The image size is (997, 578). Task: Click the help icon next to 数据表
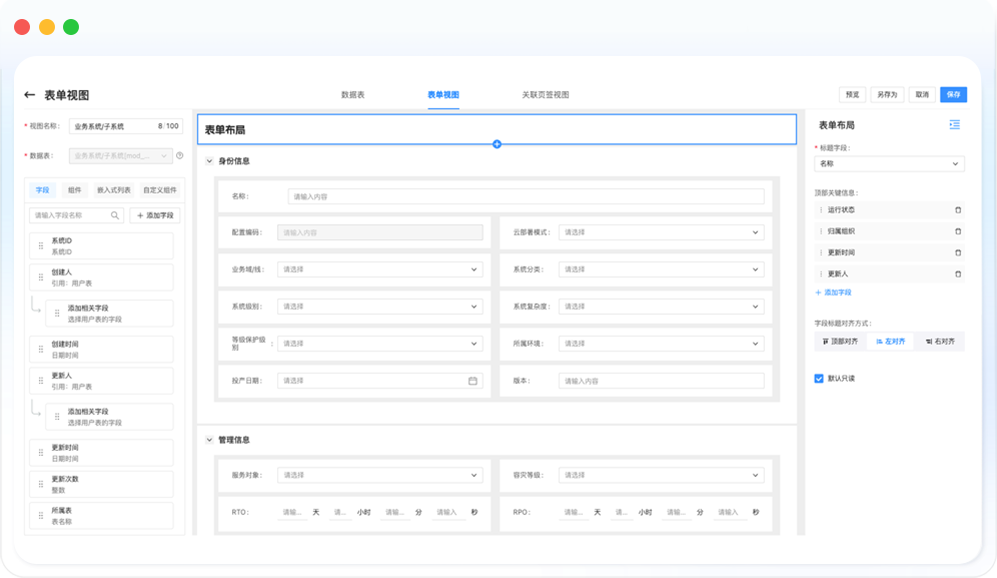pyautogui.click(x=180, y=156)
